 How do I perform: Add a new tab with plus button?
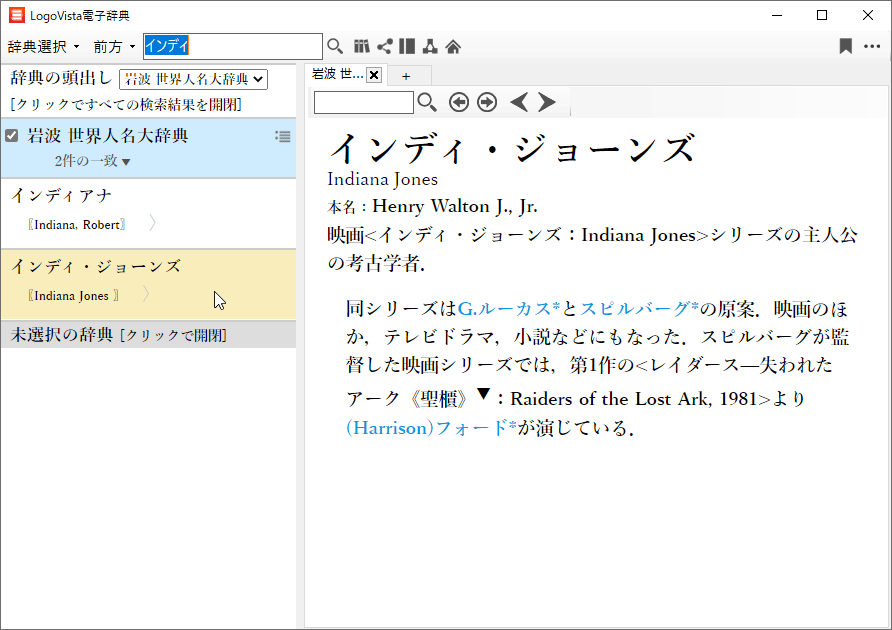point(406,76)
